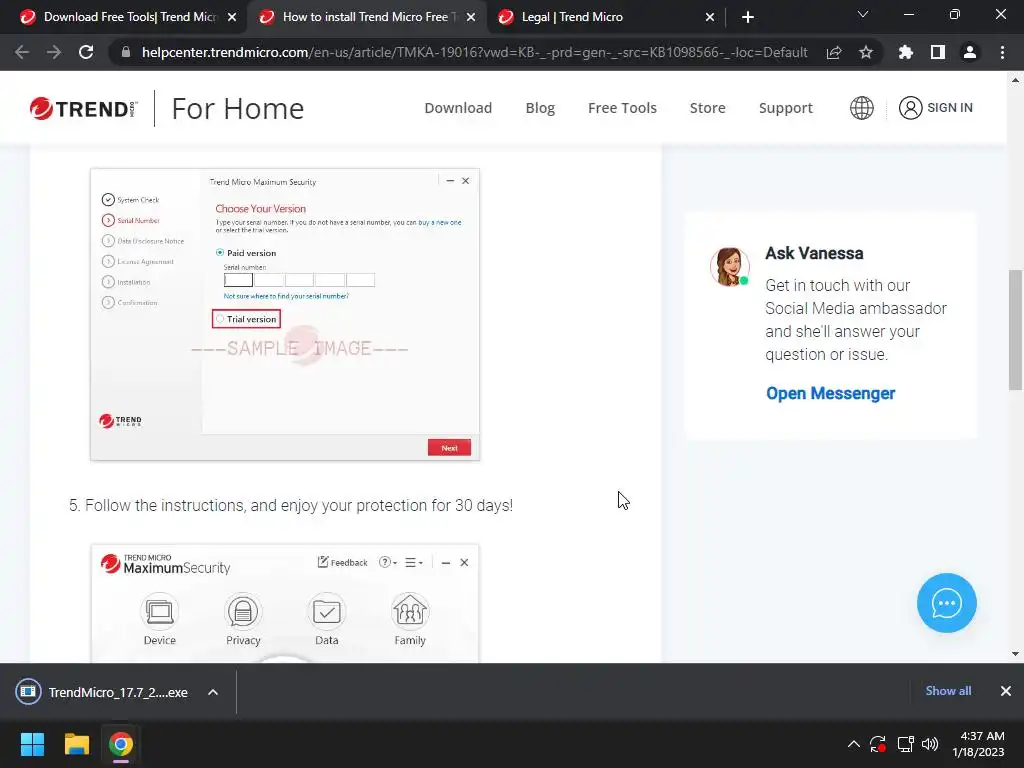
Task: Reload the current page
Action: click(86, 52)
